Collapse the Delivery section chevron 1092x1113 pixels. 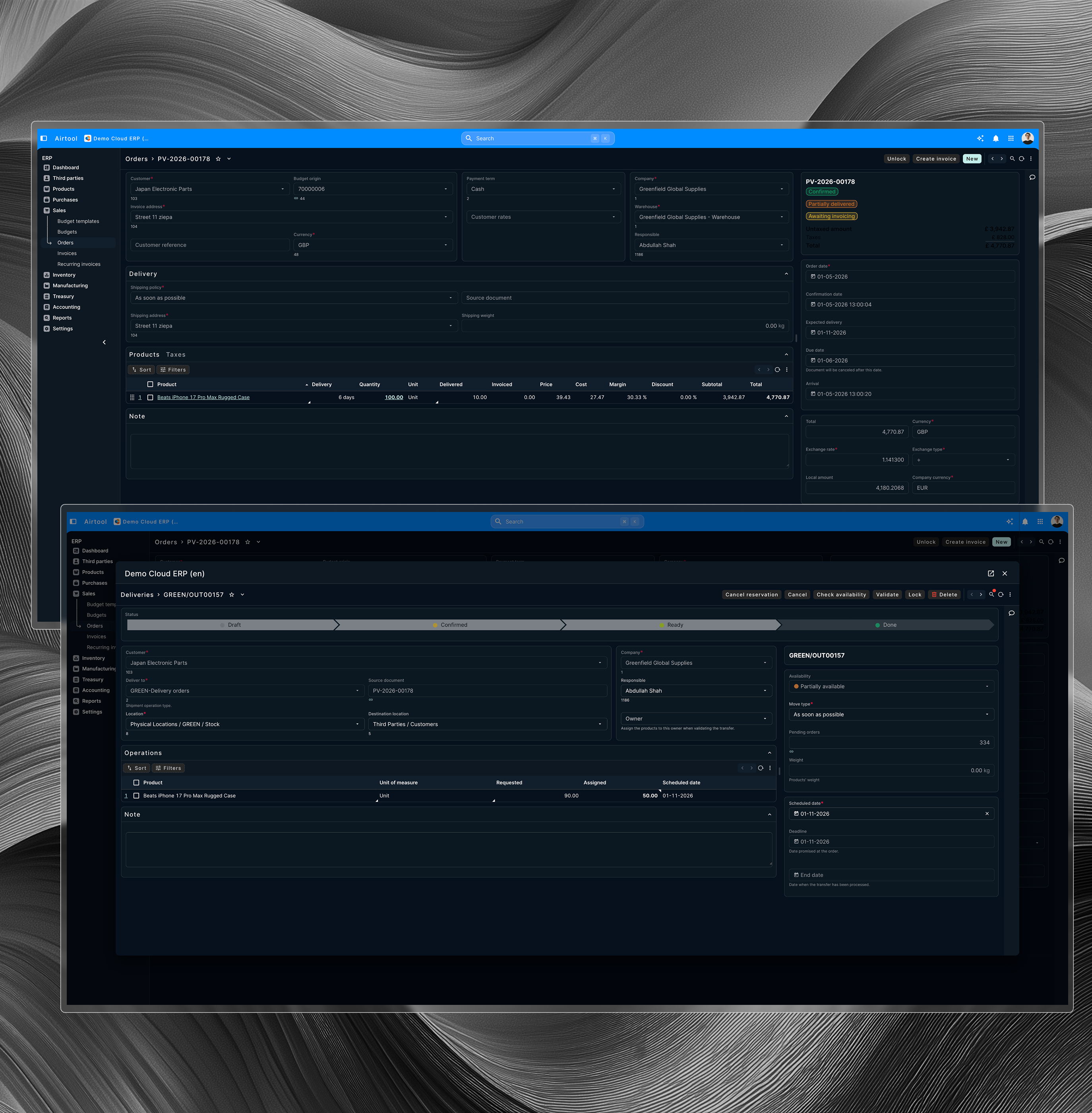[786, 274]
